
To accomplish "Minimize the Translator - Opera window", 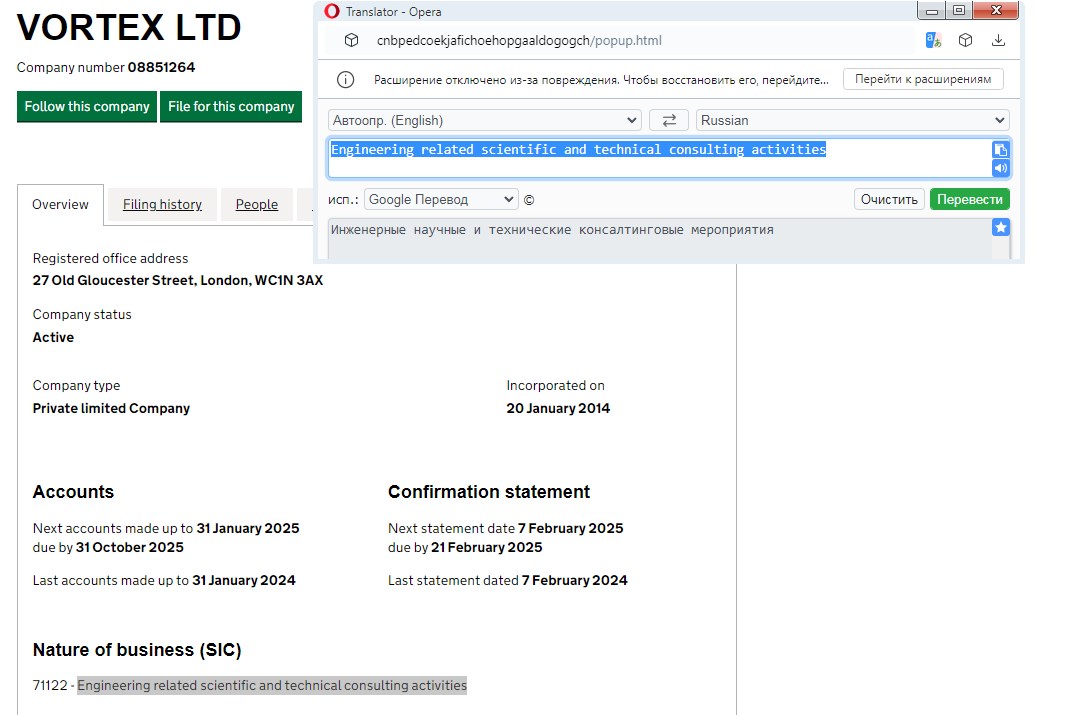I will click(931, 10).
